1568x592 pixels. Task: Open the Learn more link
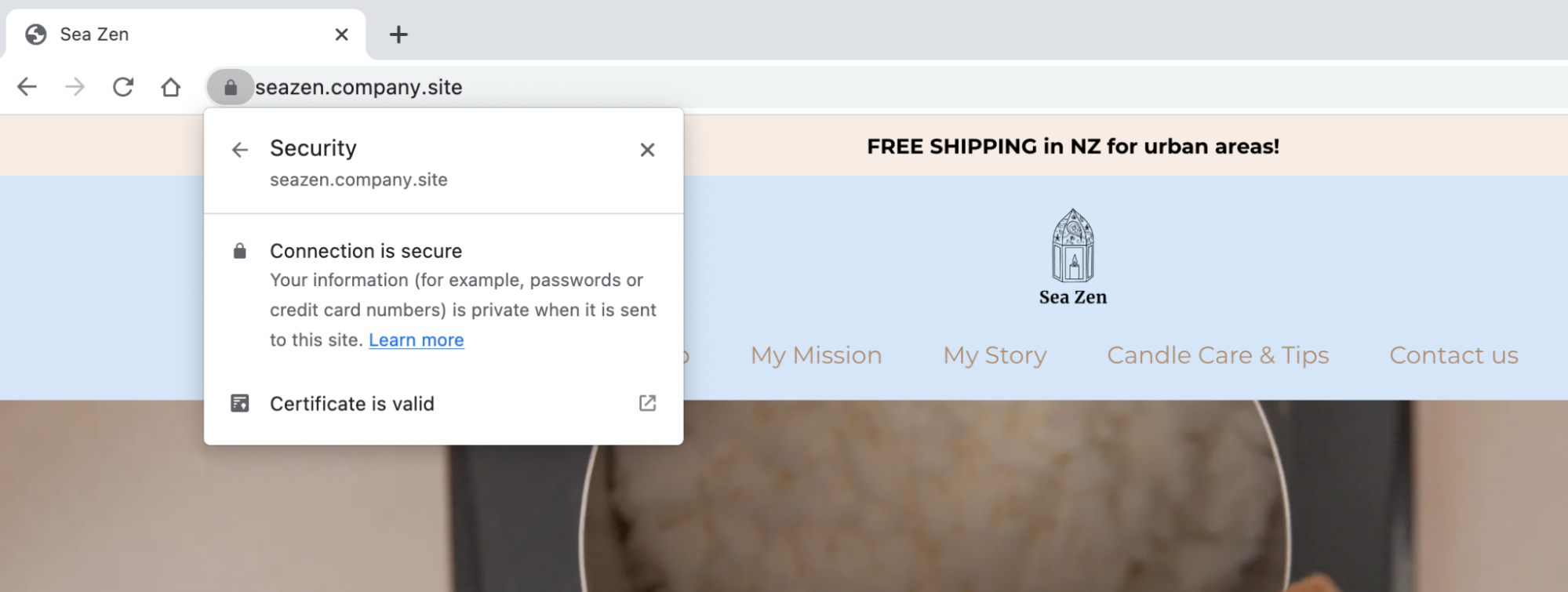[x=416, y=340]
